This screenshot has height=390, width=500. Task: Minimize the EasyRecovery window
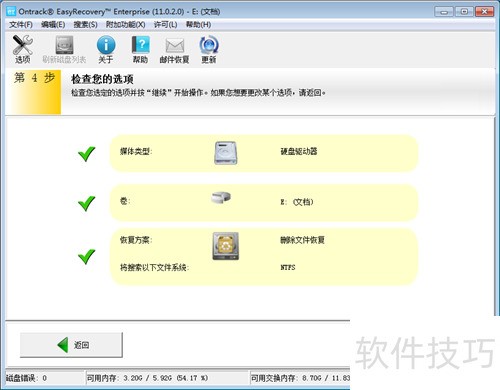coord(444,12)
